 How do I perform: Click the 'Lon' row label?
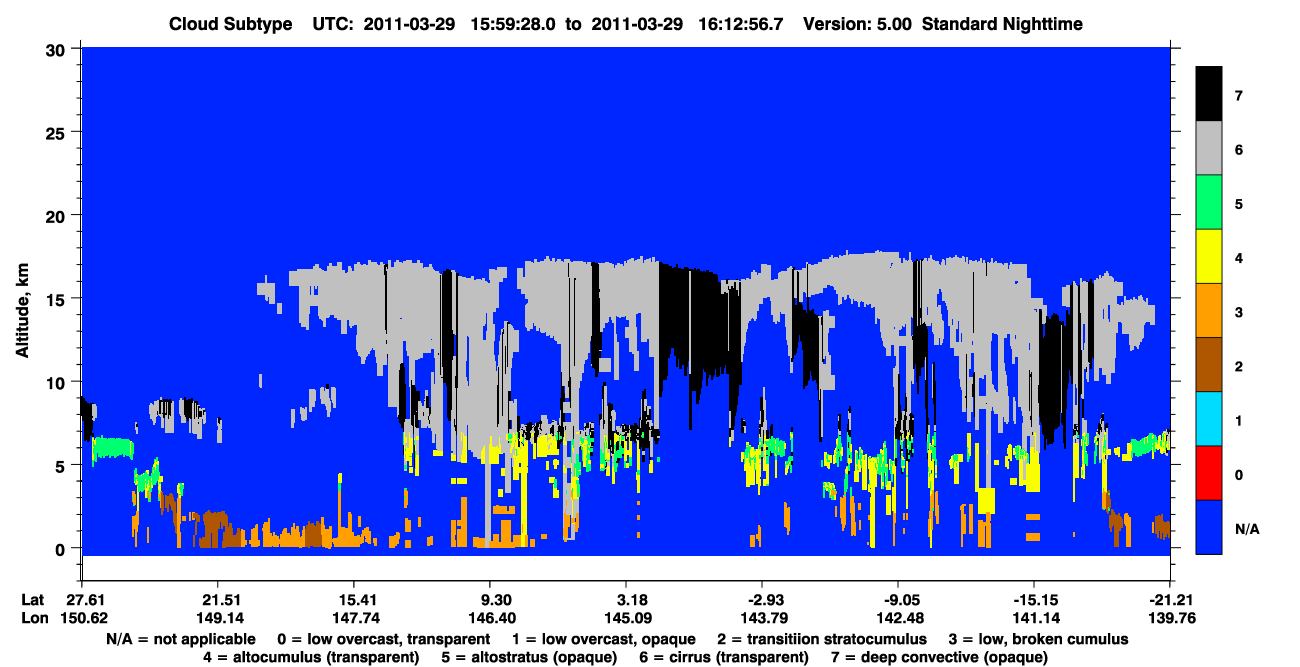pyautogui.click(x=33, y=618)
